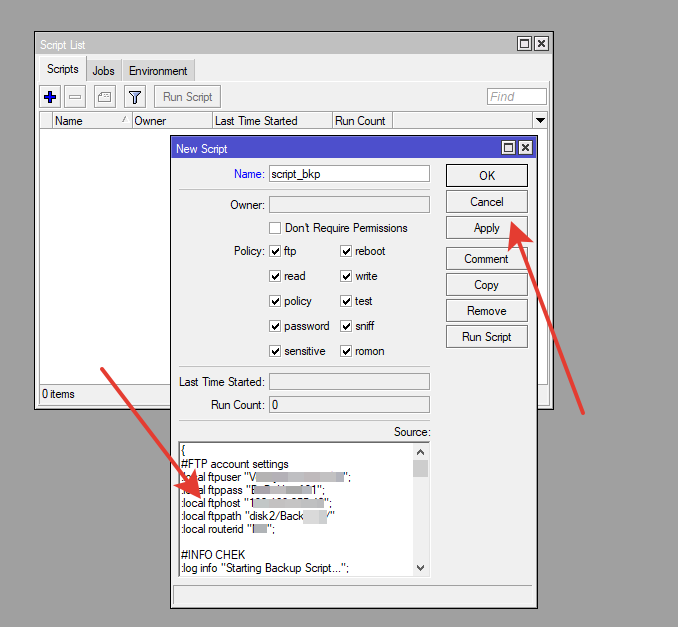Screen dimensions: 678x627
Task: Uncheck the ftp policy checkbox
Action: pos(275,251)
